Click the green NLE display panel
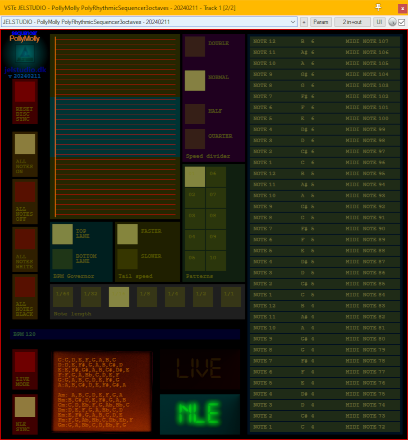 pyautogui.click(x=200, y=414)
